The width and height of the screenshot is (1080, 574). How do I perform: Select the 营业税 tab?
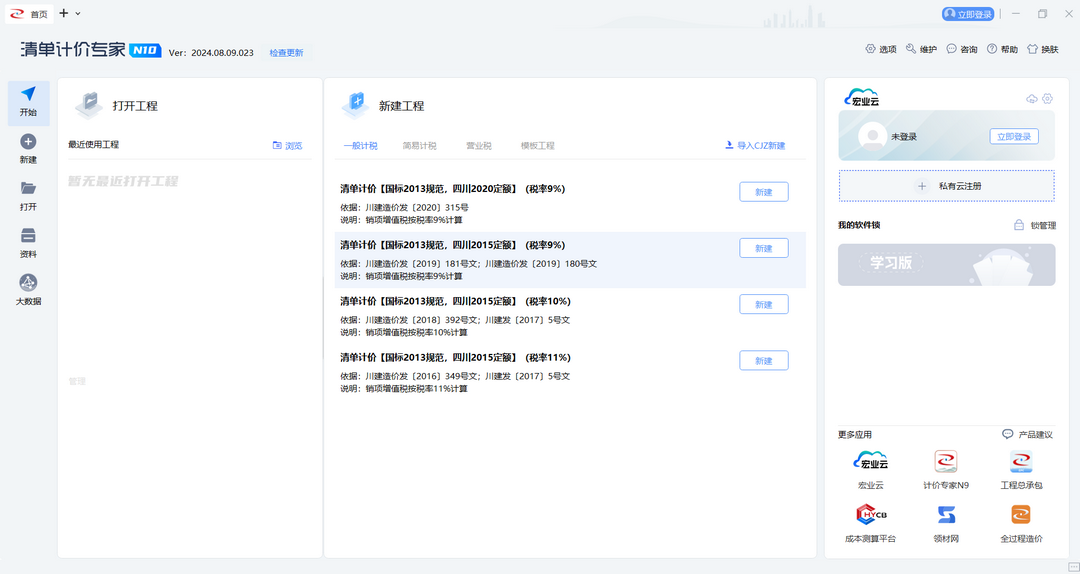(479, 145)
